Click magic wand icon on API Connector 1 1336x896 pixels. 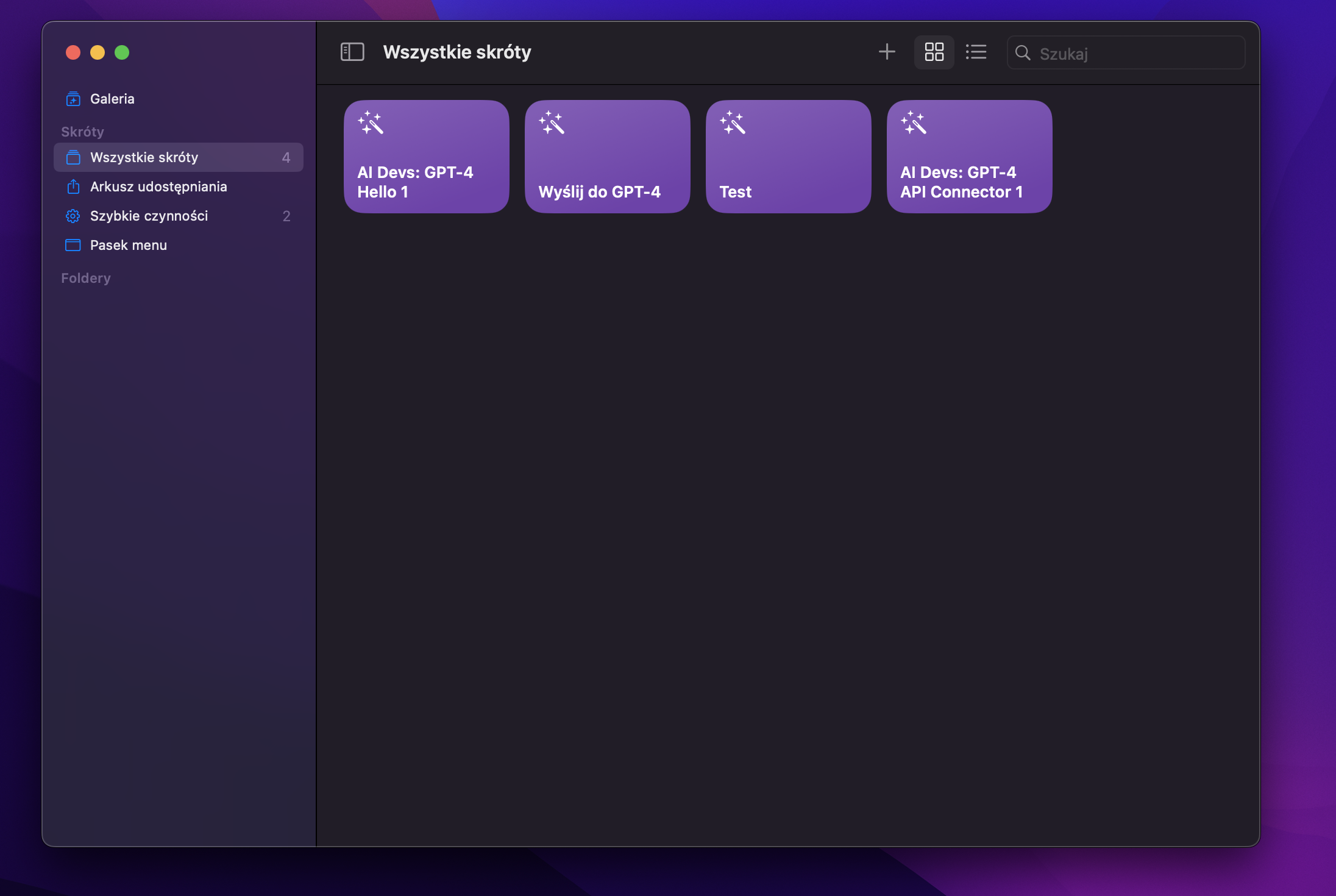pyautogui.click(x=914, y=123)
